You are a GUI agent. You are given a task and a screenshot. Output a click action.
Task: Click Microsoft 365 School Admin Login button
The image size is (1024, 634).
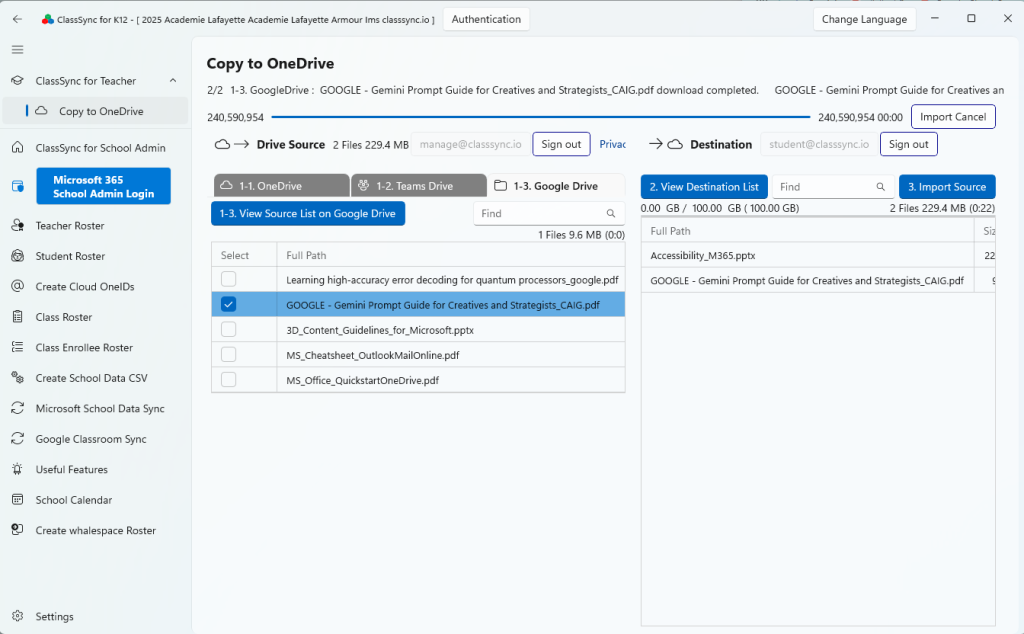click(x=103, y=186)
